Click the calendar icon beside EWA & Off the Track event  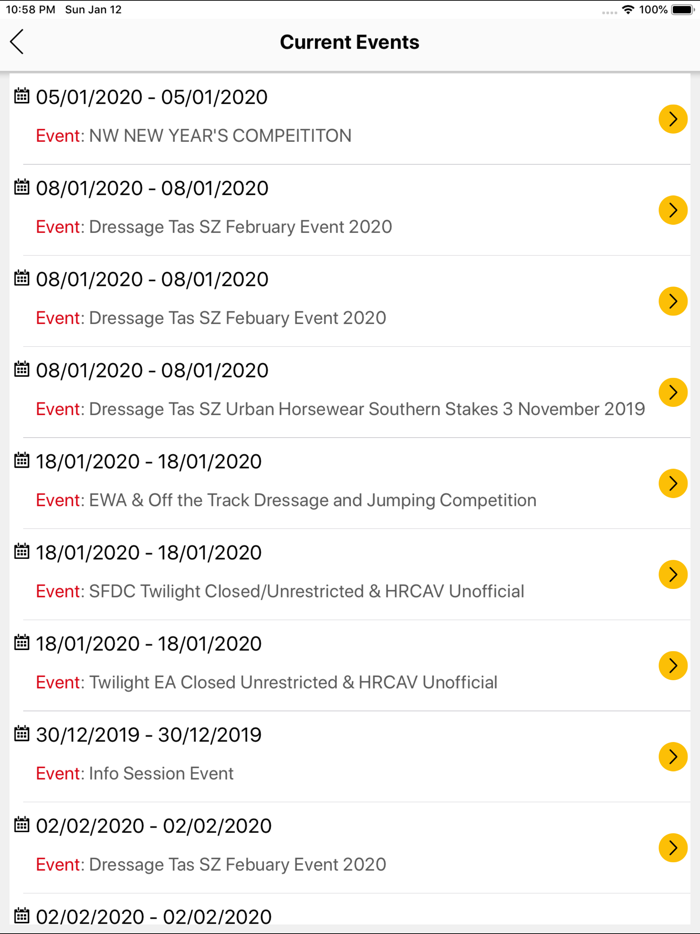coord(20,461)
